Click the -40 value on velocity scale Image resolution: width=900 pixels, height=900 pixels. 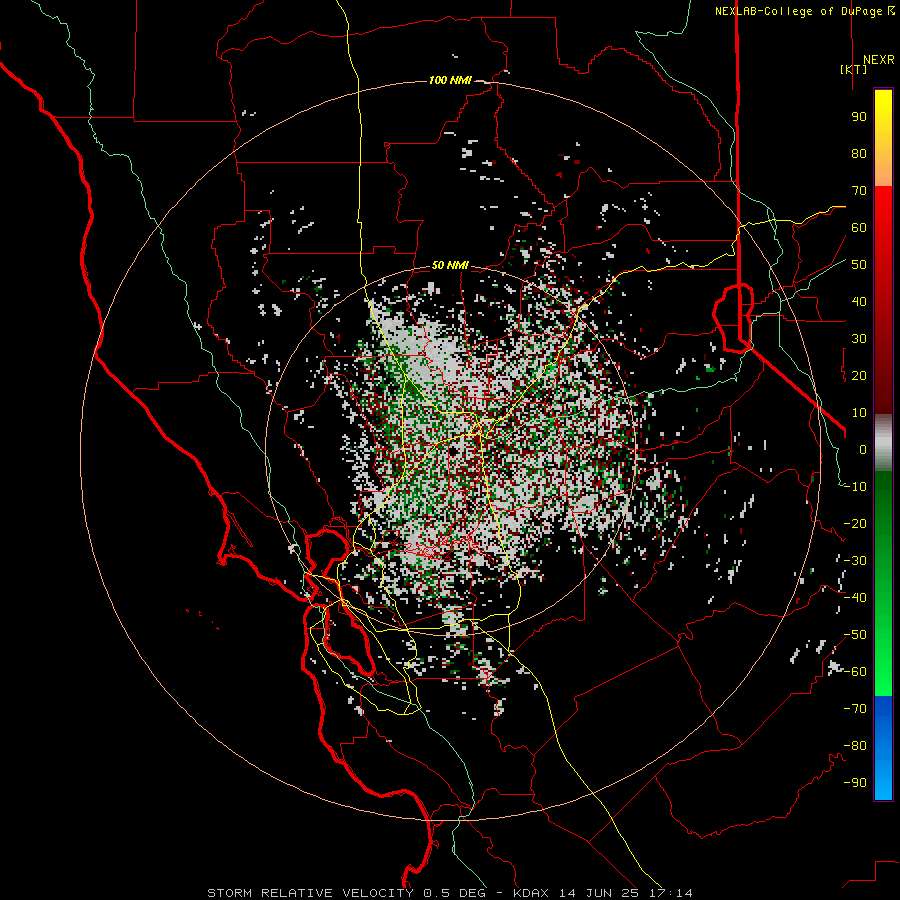(855, 598)
